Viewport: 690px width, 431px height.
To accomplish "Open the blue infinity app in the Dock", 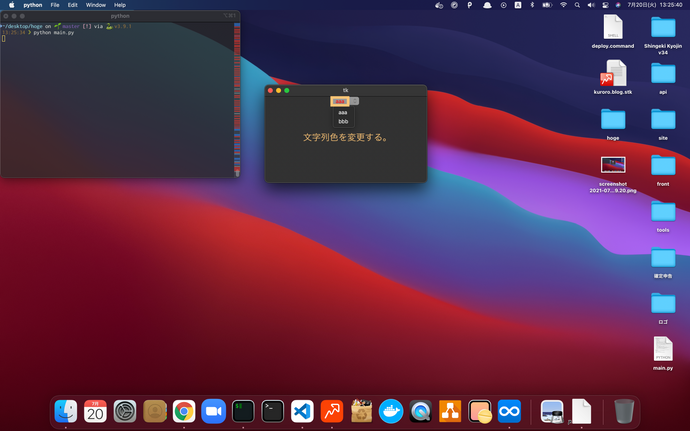I will 509,411.
